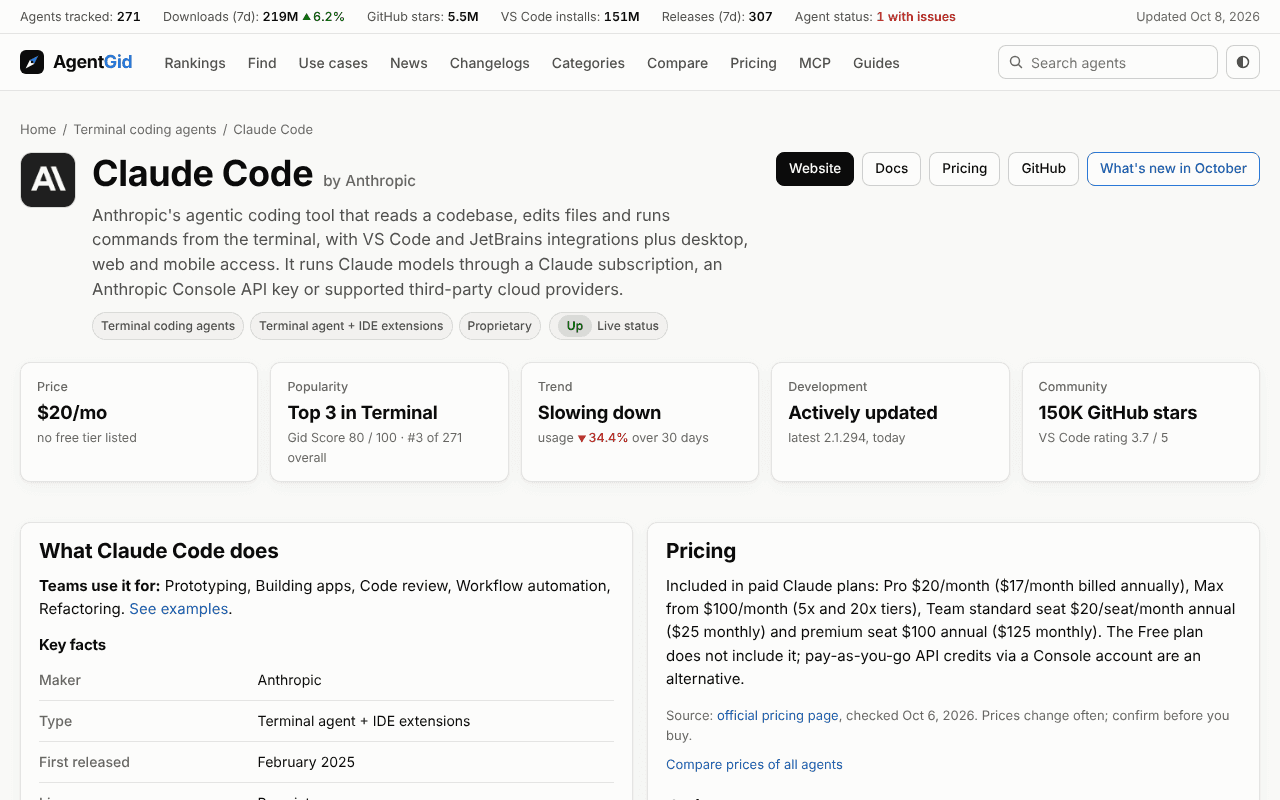Follow the See examples link
This screenshot has height=800, width=1280.
pos(179,609)
